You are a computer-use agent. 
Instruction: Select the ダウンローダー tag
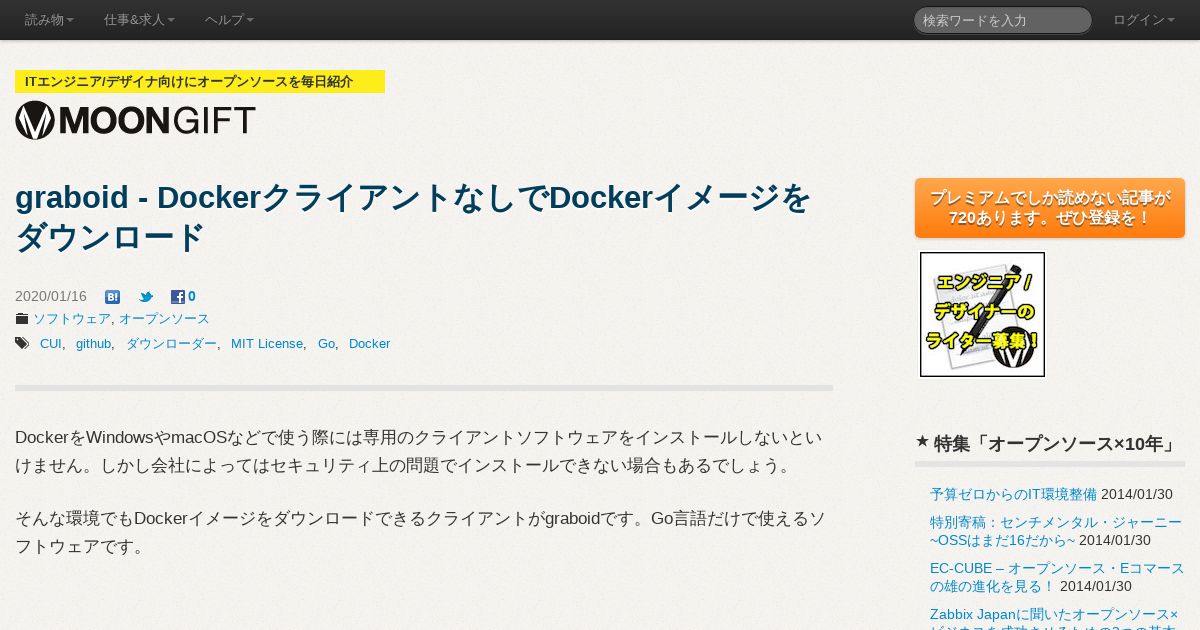pyautogui.click(x=171, y=344)
